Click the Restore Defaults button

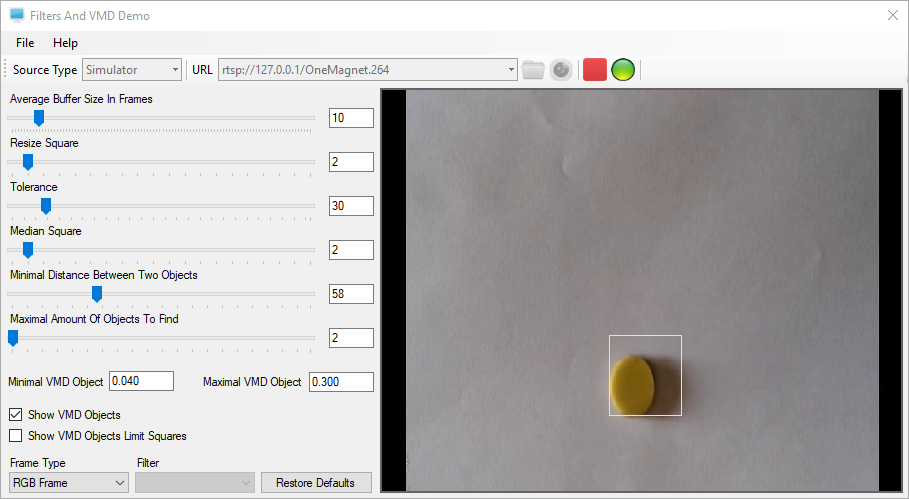(315, 483)
